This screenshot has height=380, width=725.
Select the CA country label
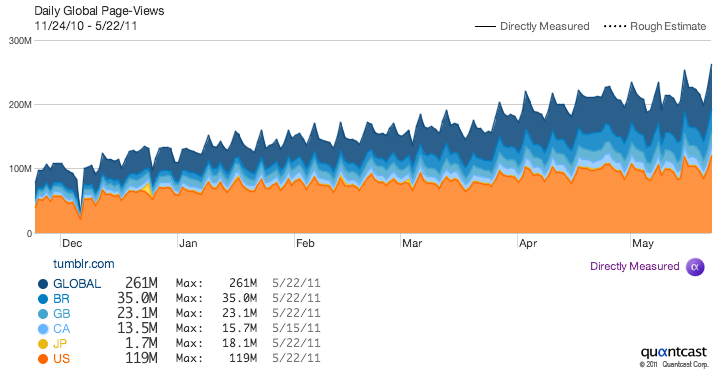click(61, 329)
